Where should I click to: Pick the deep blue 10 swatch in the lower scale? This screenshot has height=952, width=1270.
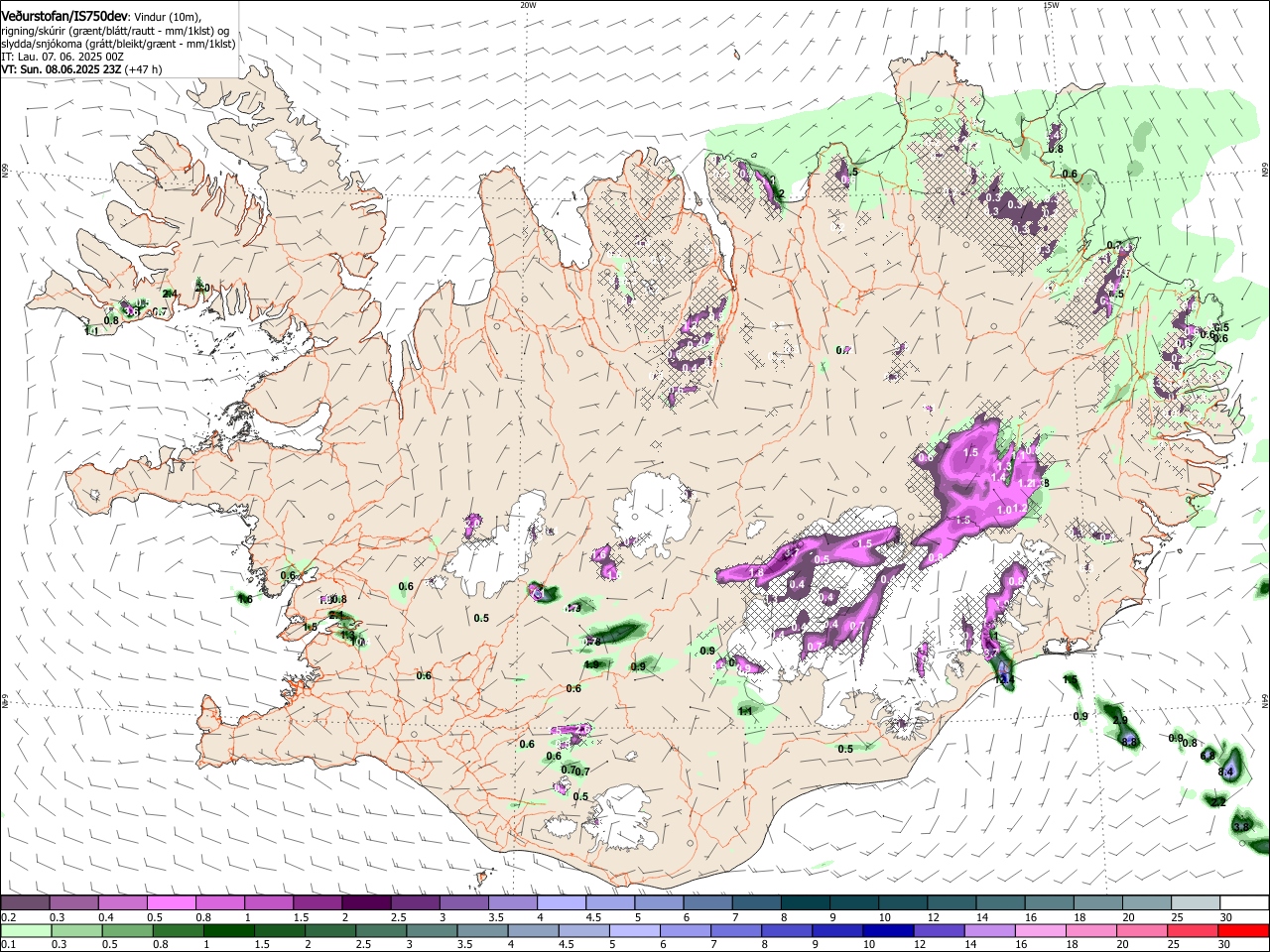tap(889, 930)
